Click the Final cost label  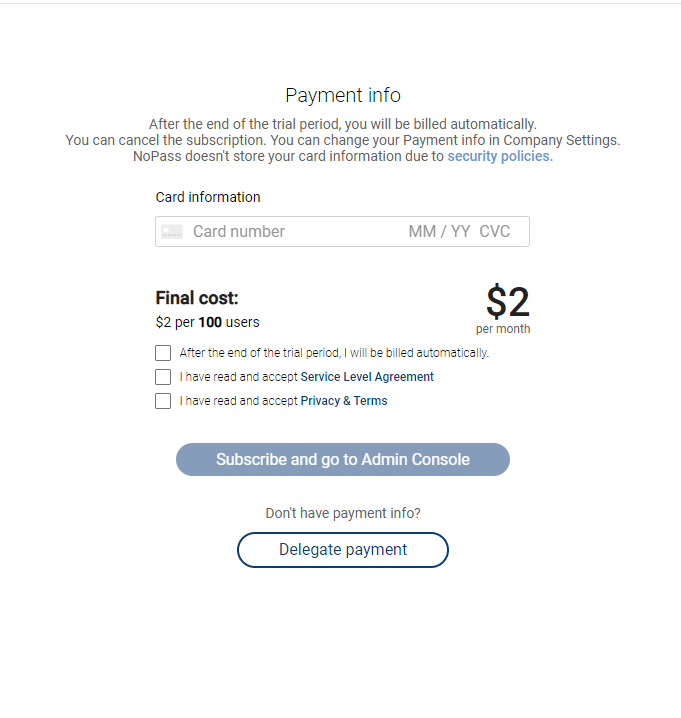coord(197,298)
